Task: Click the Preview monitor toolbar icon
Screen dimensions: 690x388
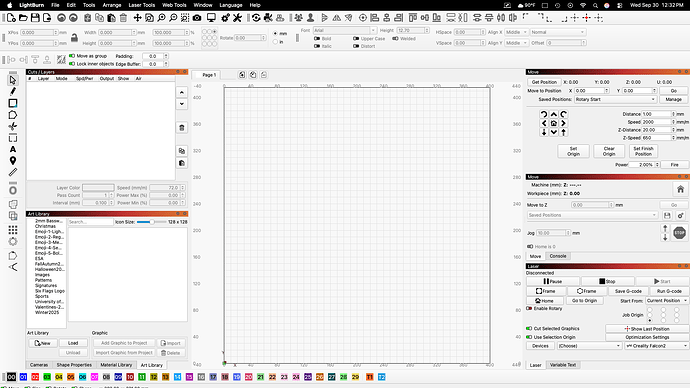Action: coord(211,18)
